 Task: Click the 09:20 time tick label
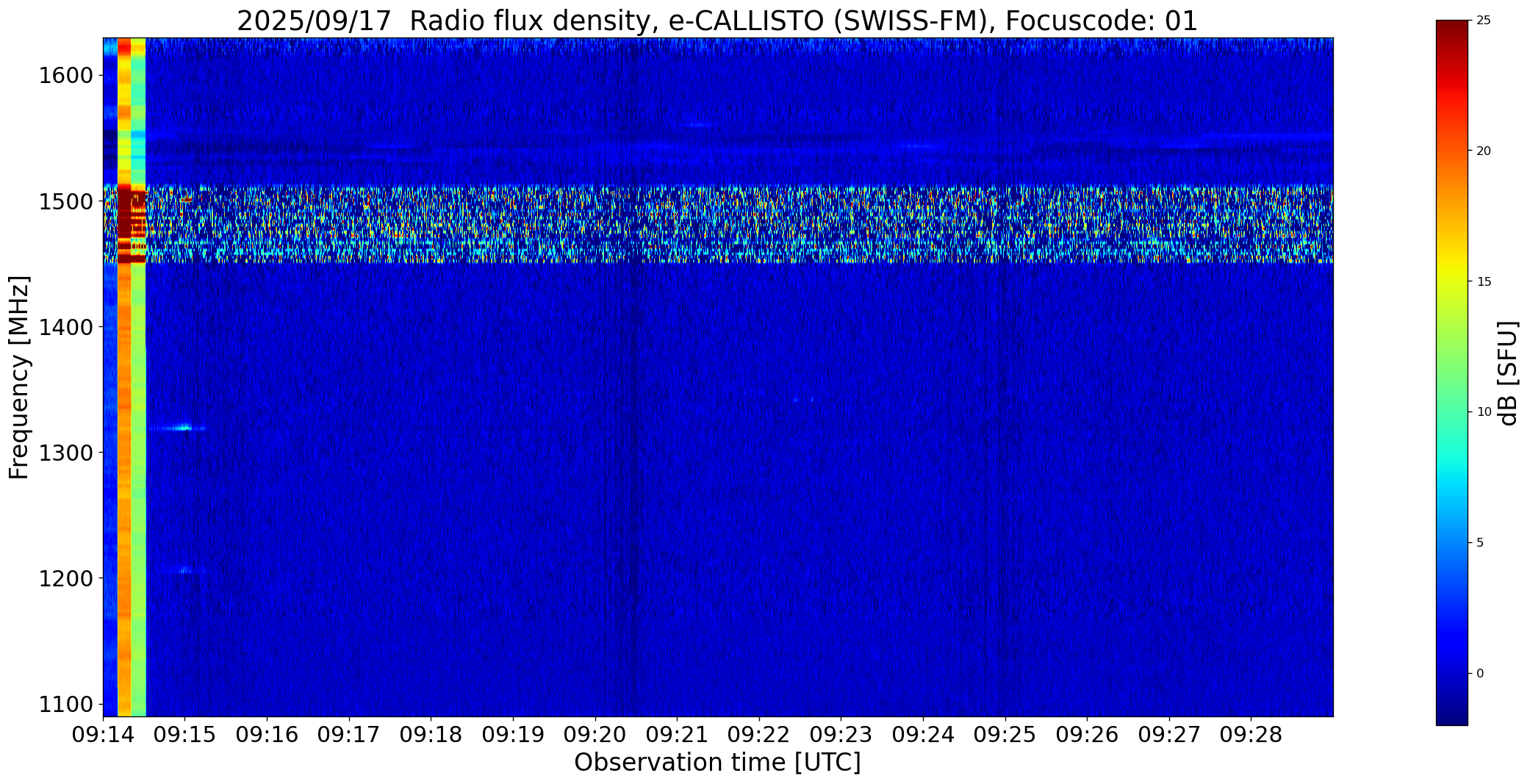click(x=595, y=735)
